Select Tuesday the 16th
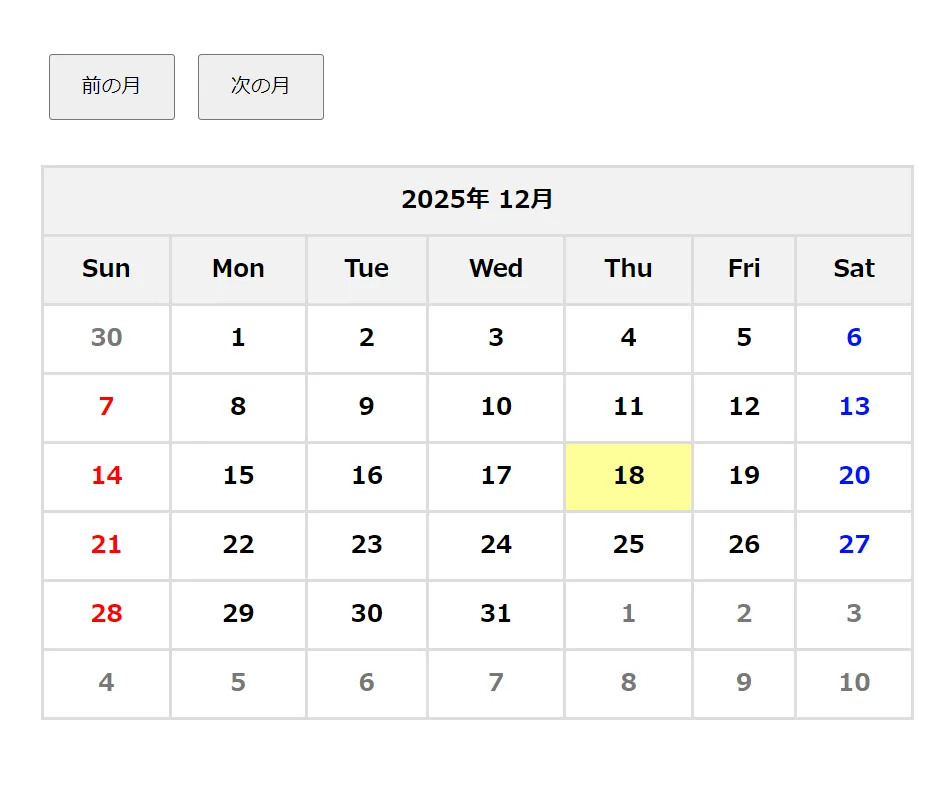947x809 pixels. coord(367,476)
